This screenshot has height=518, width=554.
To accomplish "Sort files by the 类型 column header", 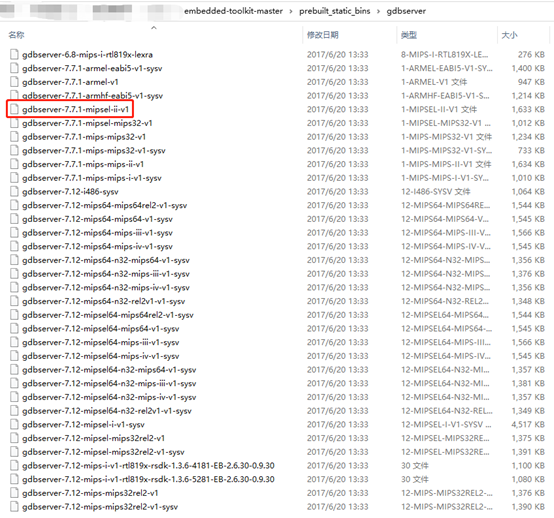I will [409, 35].
